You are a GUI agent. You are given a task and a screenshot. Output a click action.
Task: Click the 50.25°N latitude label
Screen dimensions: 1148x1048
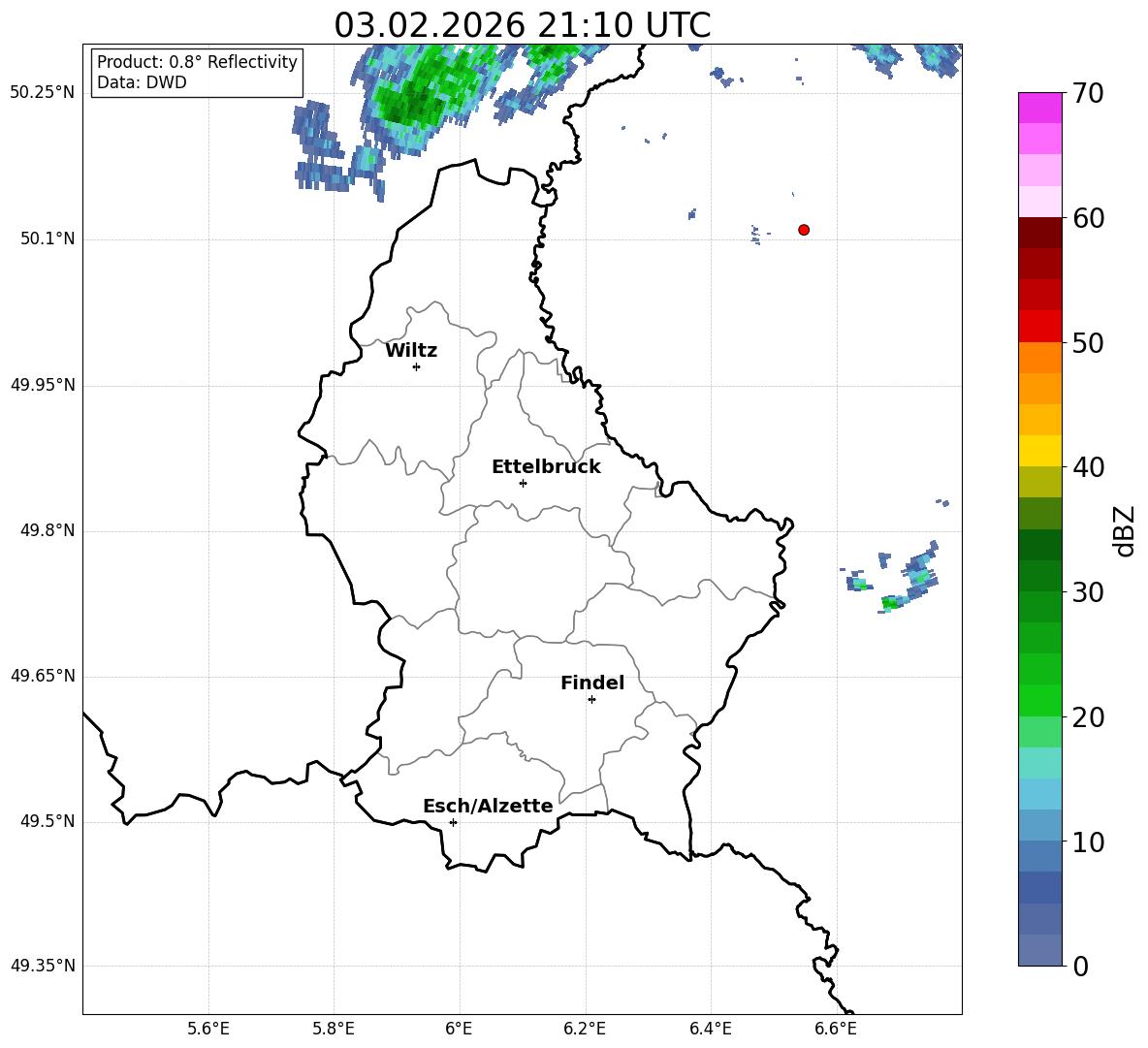click(x=43, y=93)
